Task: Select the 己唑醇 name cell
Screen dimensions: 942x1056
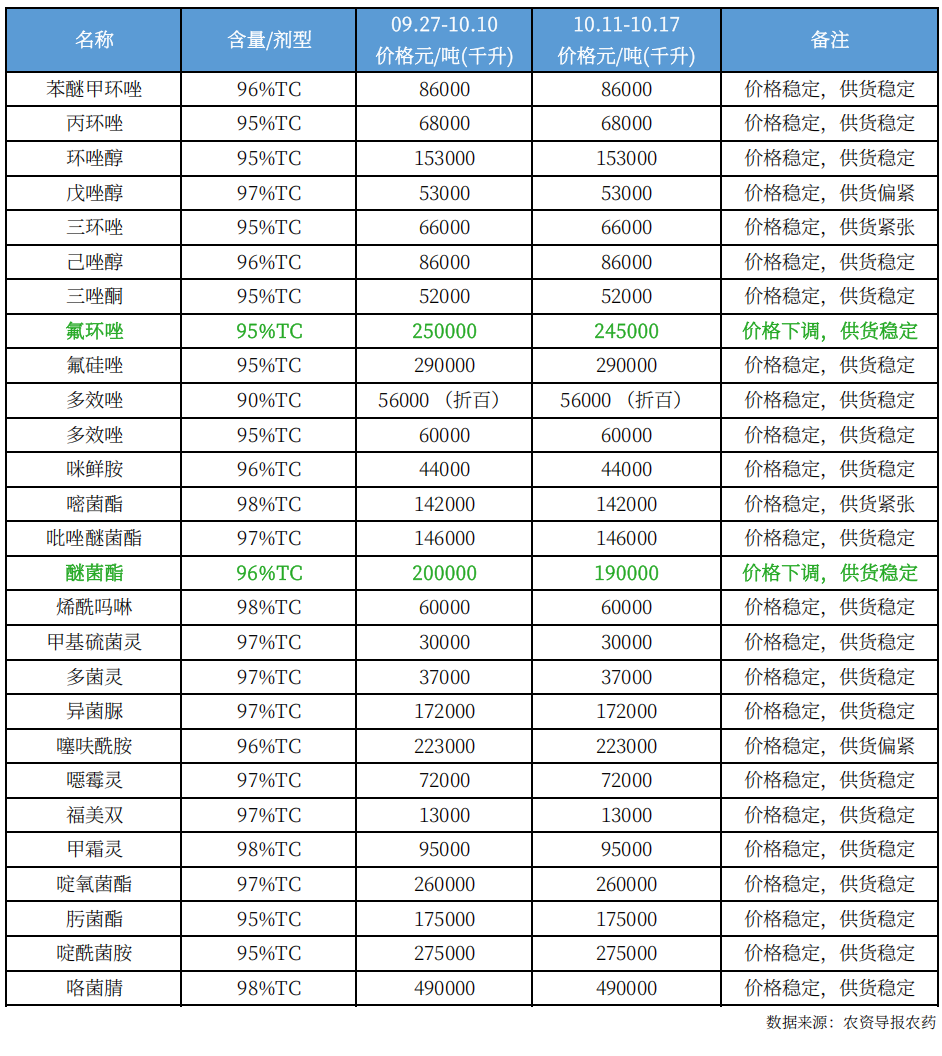Action: coord(94,262)
